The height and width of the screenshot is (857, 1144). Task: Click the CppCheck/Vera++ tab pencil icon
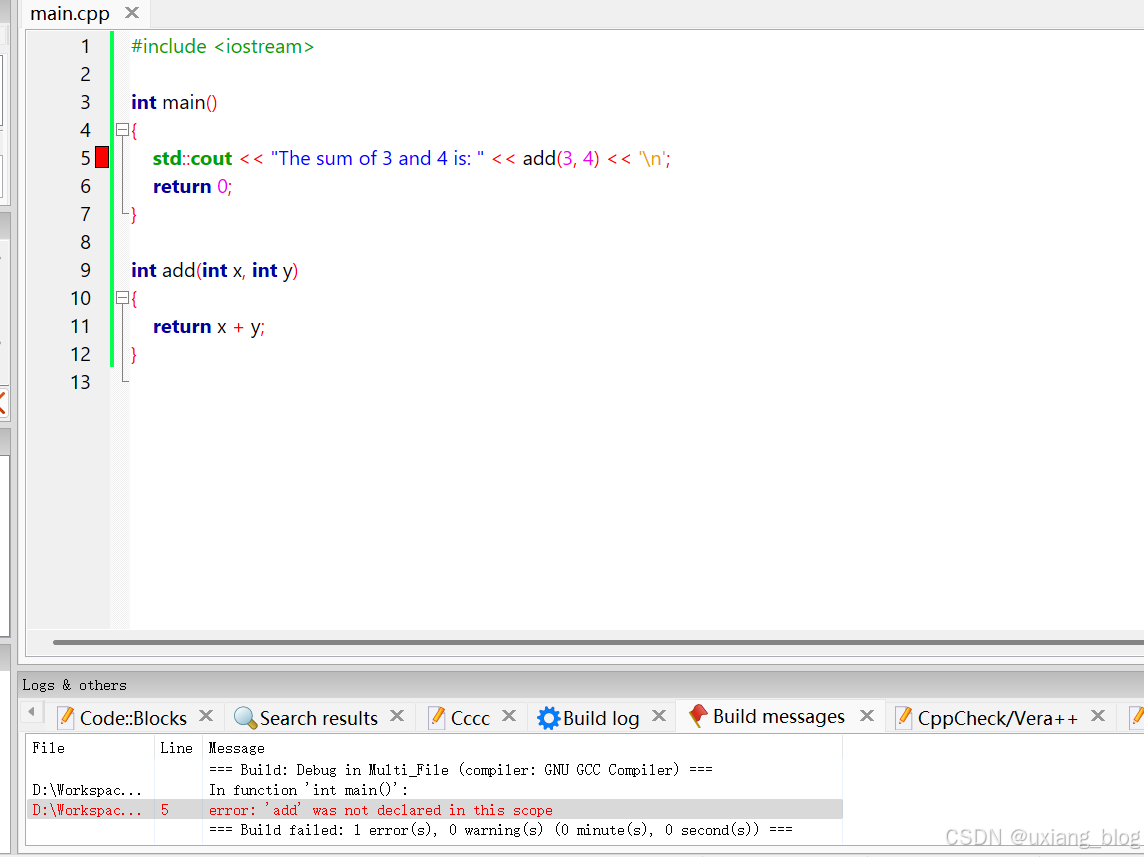click(903, 717)
